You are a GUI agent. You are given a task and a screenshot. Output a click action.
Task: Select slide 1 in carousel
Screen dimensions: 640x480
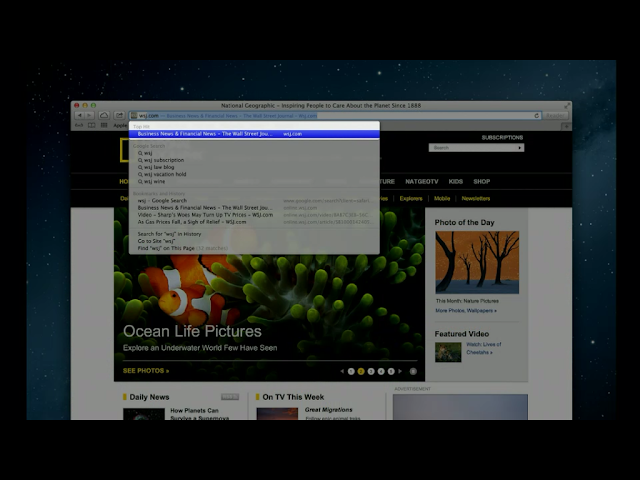point(351,371)
